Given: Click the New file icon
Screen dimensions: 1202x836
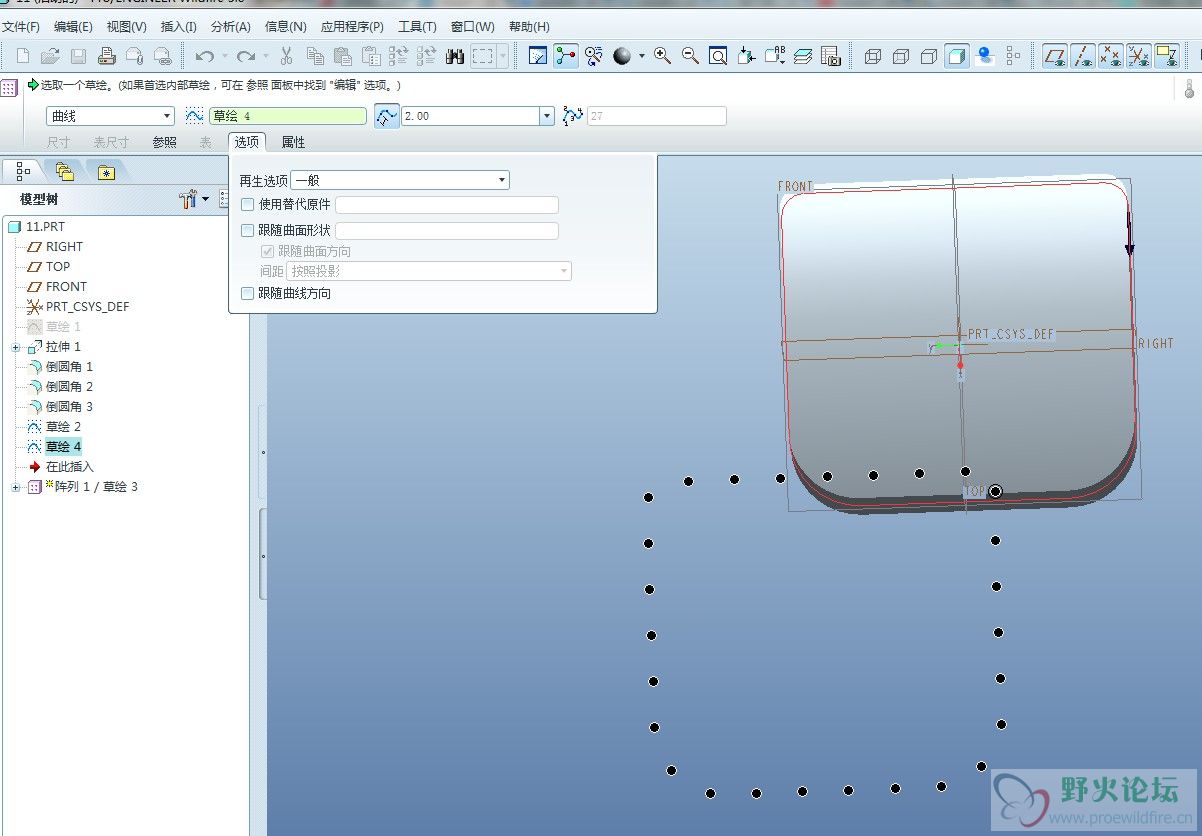Looking at the screenshot, I should pyautogui.click(x=23, y=57).
